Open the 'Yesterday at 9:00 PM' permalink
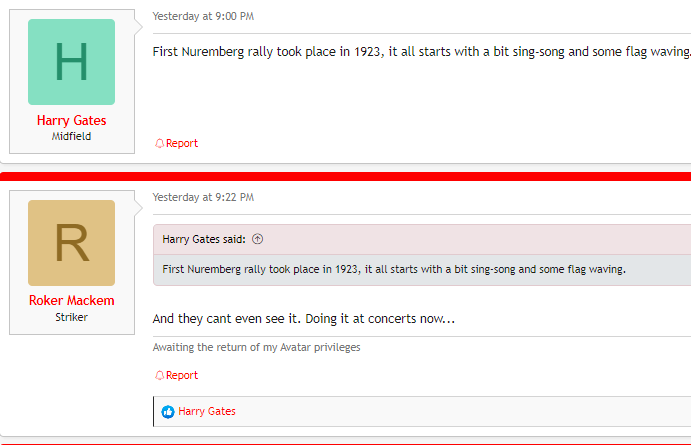 (x=203, y=16)
